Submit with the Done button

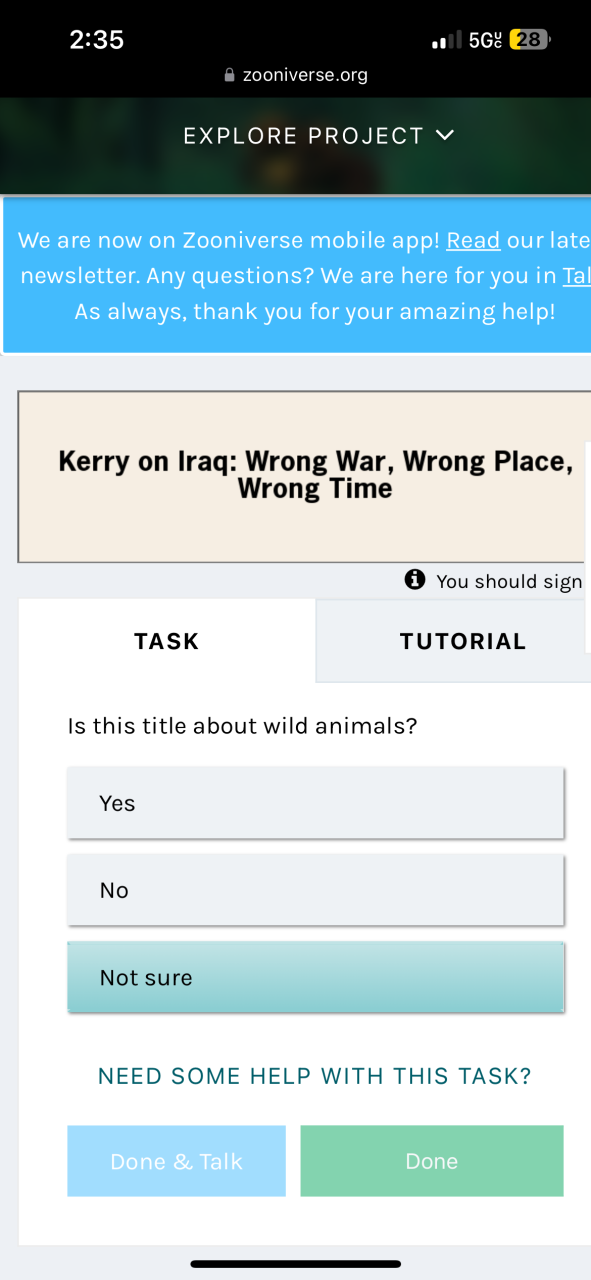click(x=432, y=1161)
